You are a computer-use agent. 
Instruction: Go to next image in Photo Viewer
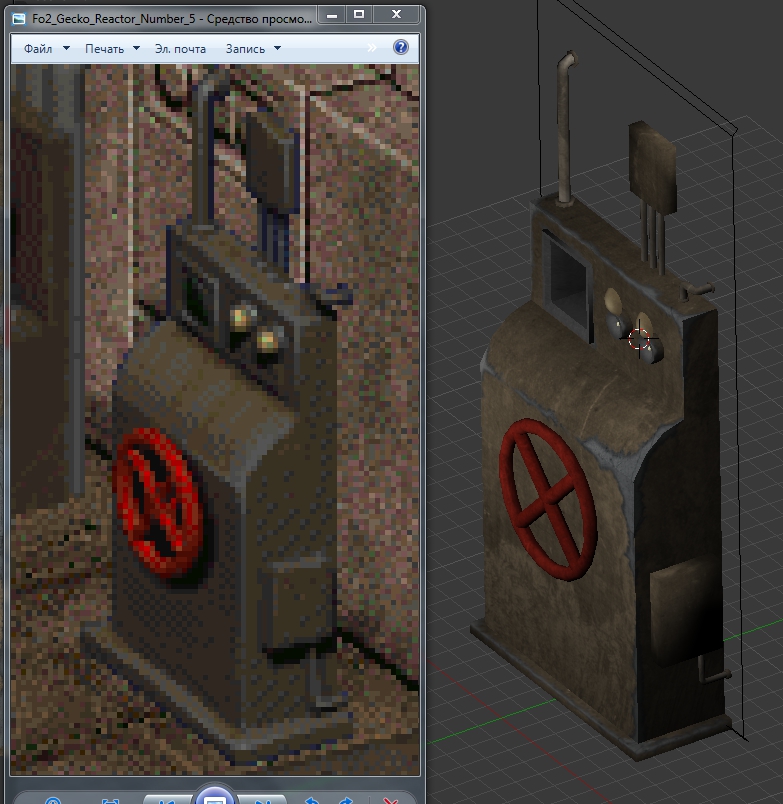(263, 800)
